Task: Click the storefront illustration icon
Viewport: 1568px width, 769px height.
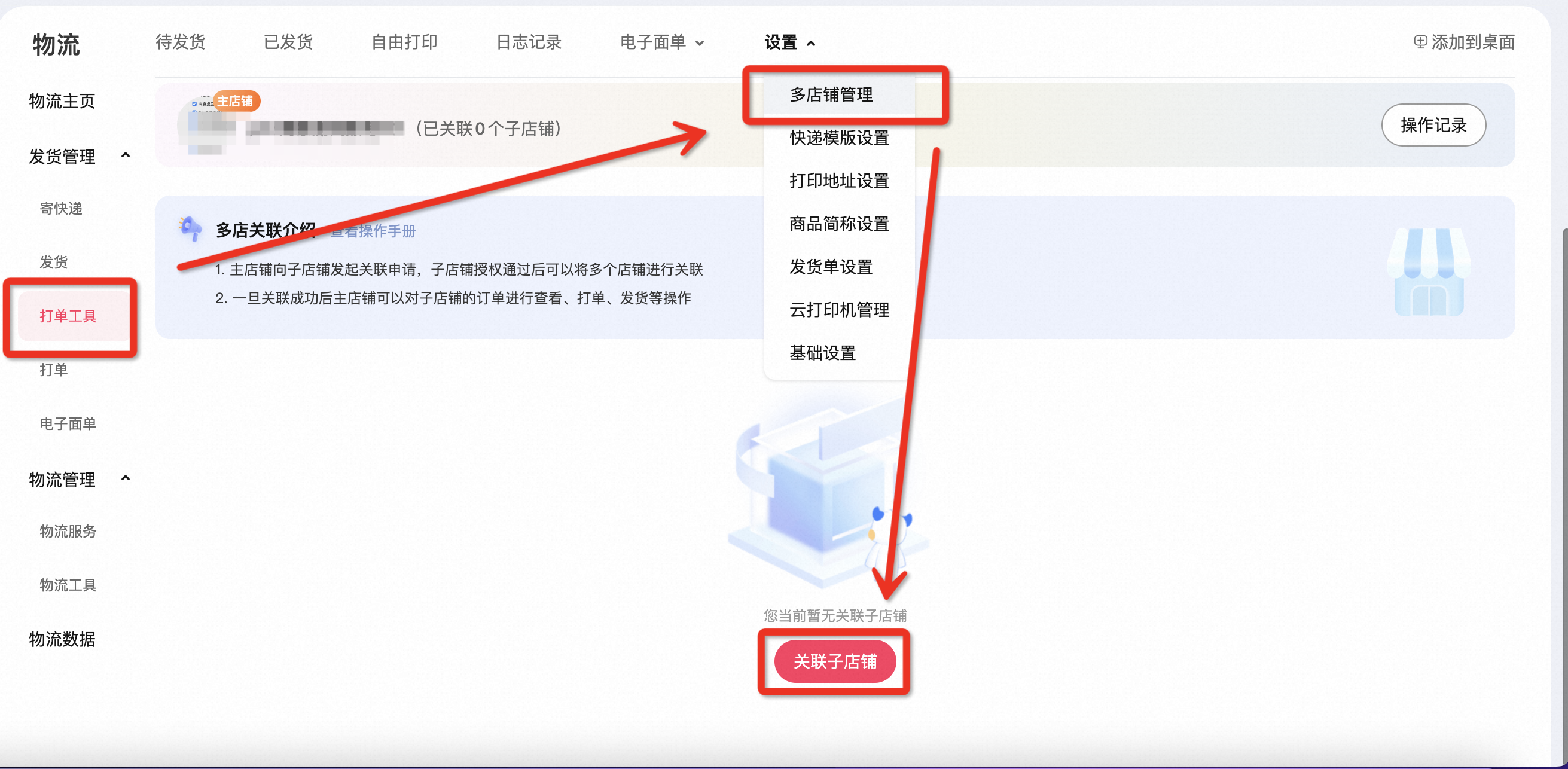Action: pyautogui.click(x=1429, y=271)
